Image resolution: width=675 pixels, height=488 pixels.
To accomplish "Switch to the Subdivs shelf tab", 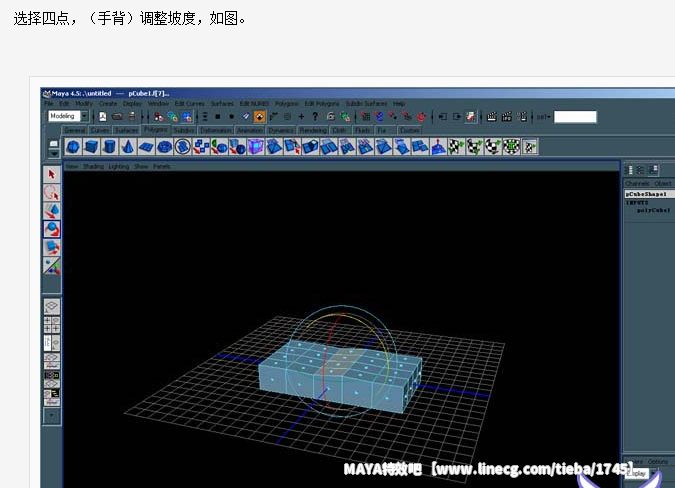I will coord(184,130).
